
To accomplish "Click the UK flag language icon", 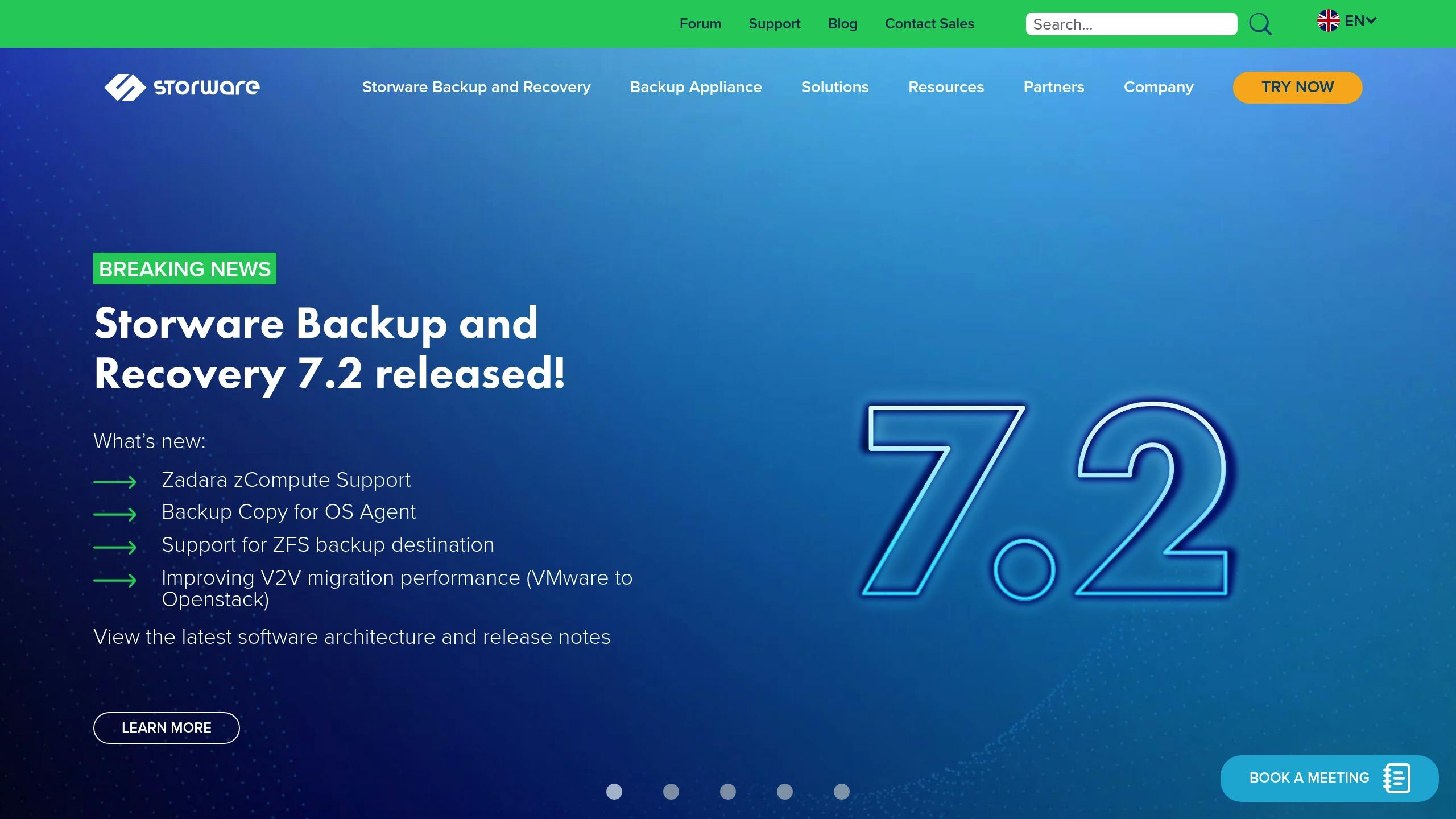I will 1328,22.
